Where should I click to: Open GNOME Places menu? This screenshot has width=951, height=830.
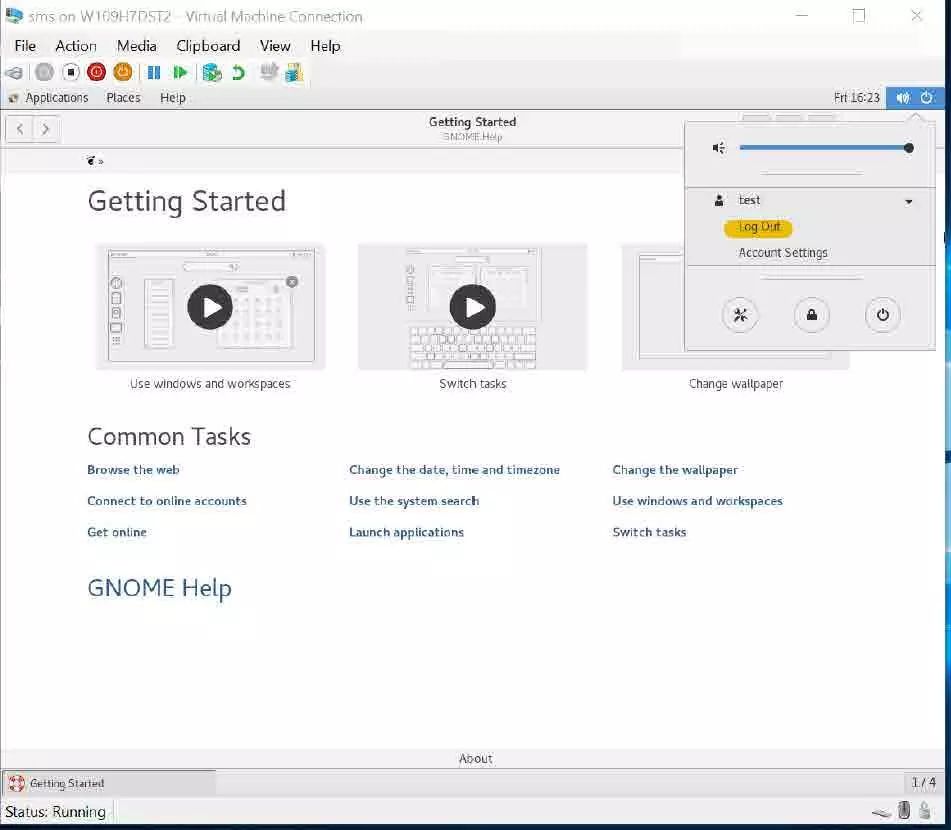123,98
